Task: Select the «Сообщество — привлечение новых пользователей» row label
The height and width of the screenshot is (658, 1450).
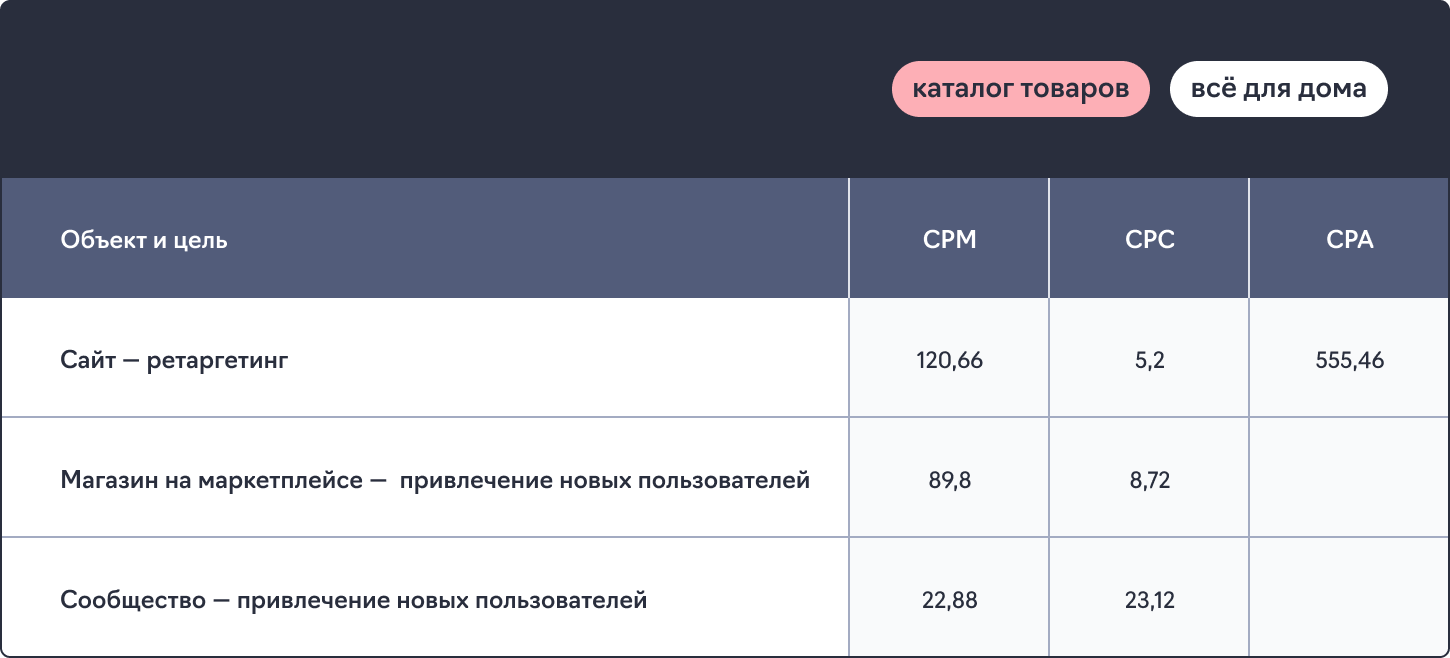Action: [353, 600]
